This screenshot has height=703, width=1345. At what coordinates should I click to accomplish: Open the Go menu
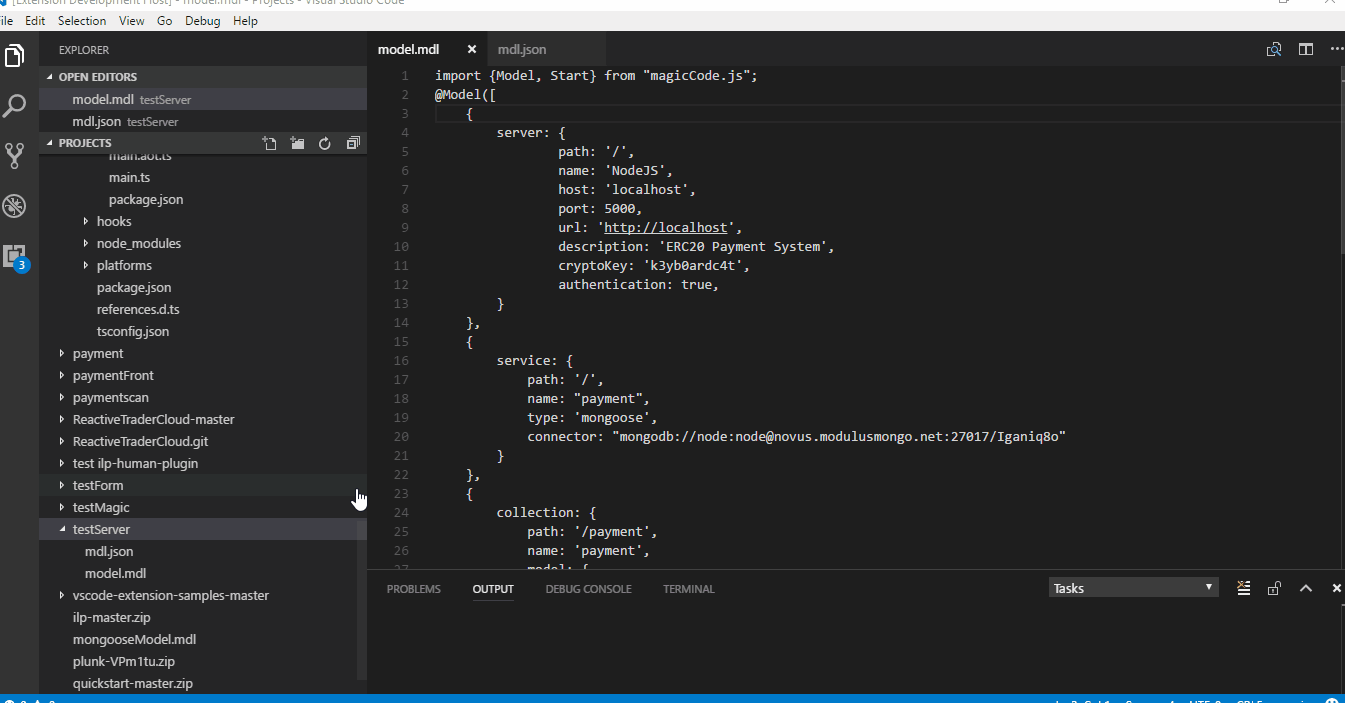tap(164, 20)
